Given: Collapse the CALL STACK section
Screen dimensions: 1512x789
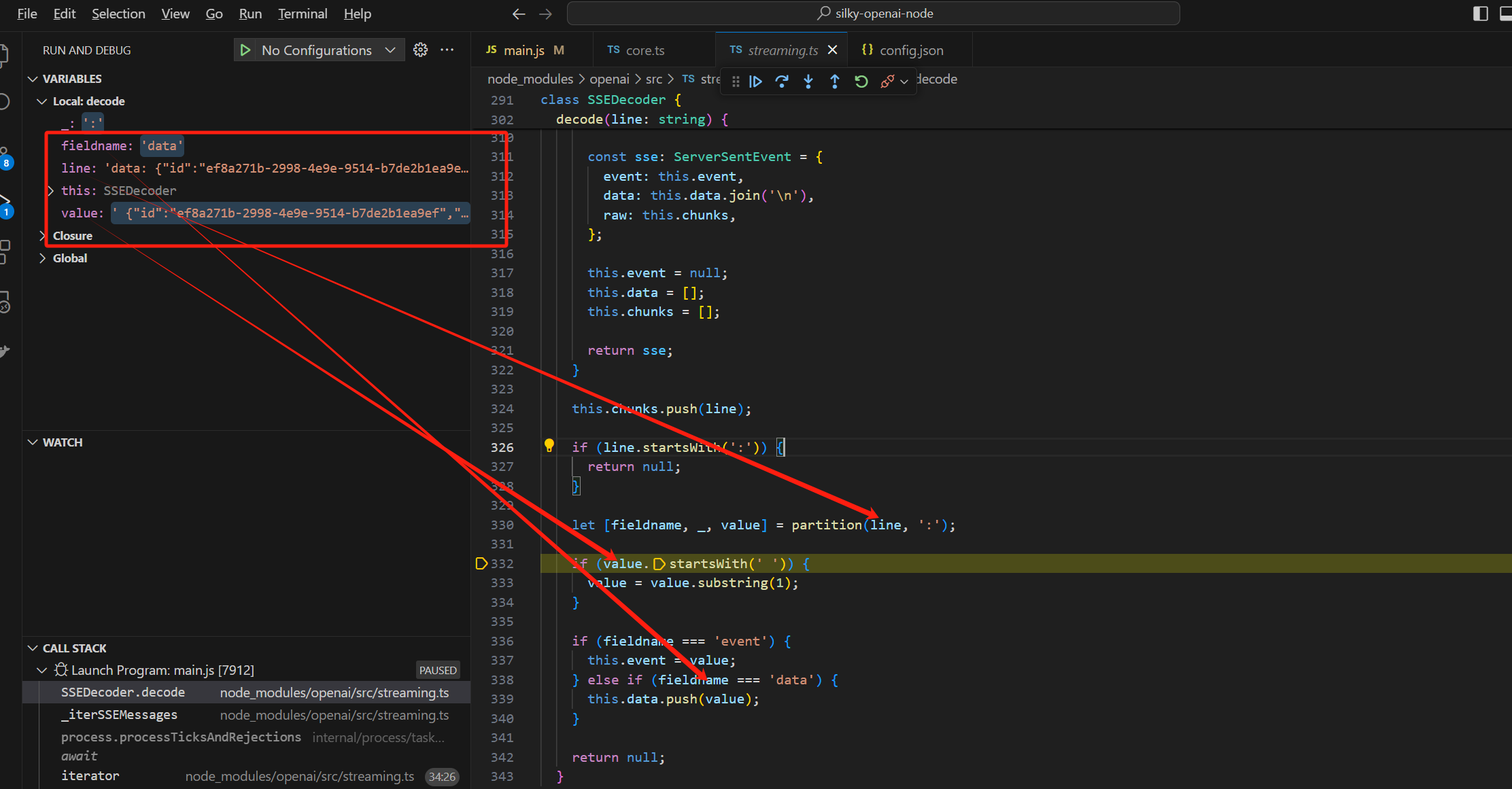Looking at the screenshot, I should tap(33, 648).
